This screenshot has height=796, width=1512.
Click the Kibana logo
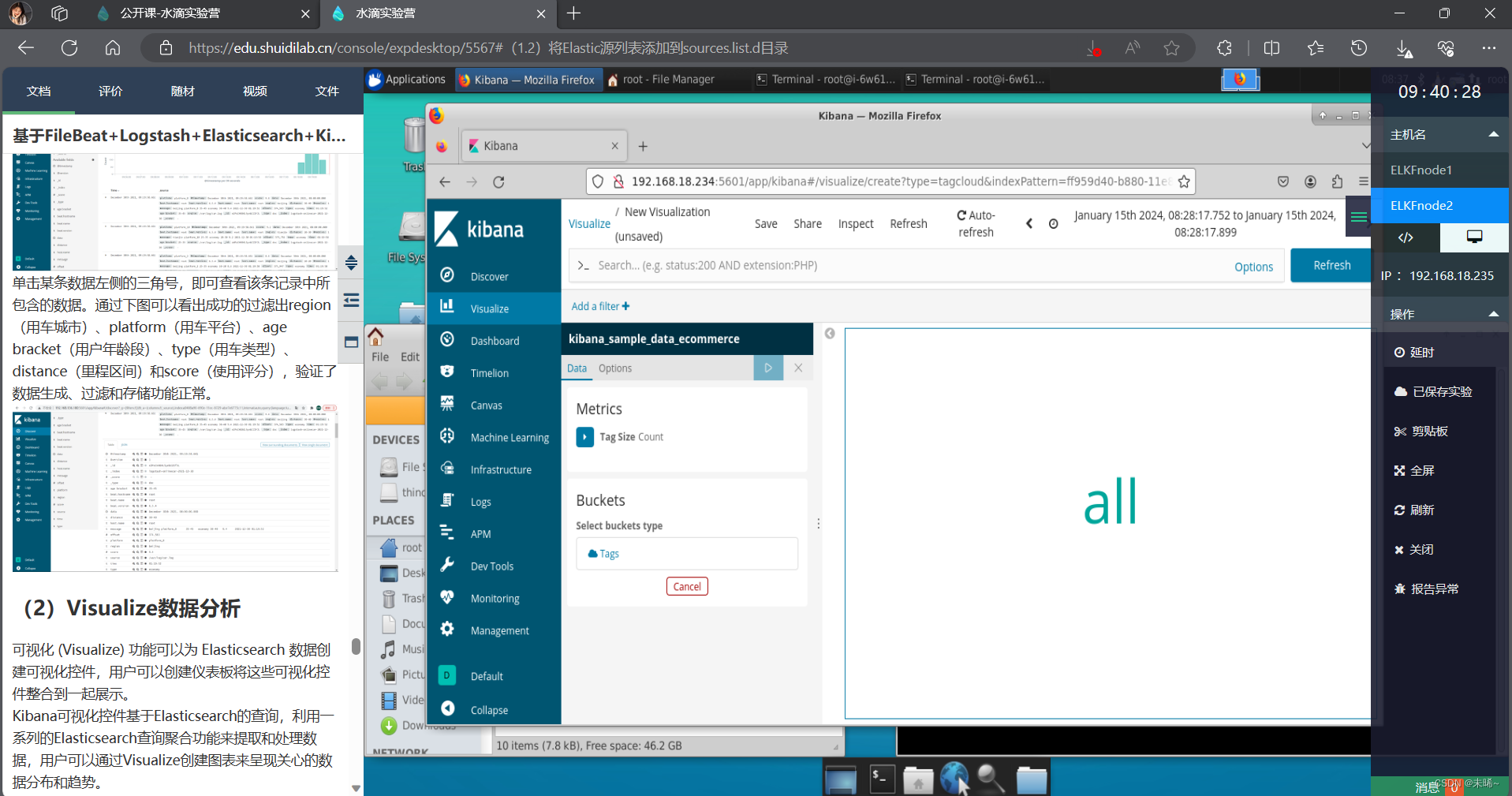(x=480, y=230)
